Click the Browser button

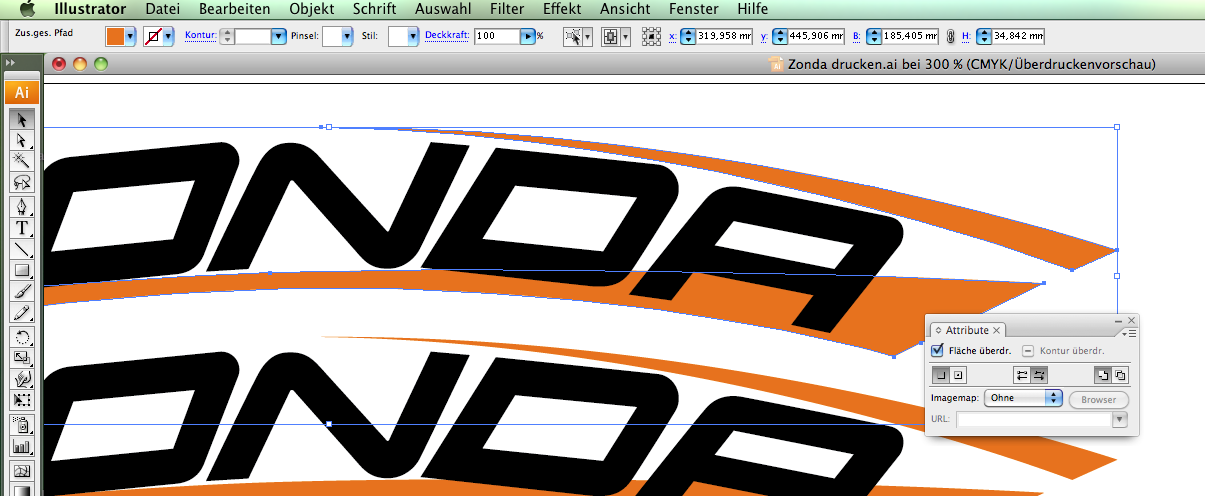[x=1098, y=398]
